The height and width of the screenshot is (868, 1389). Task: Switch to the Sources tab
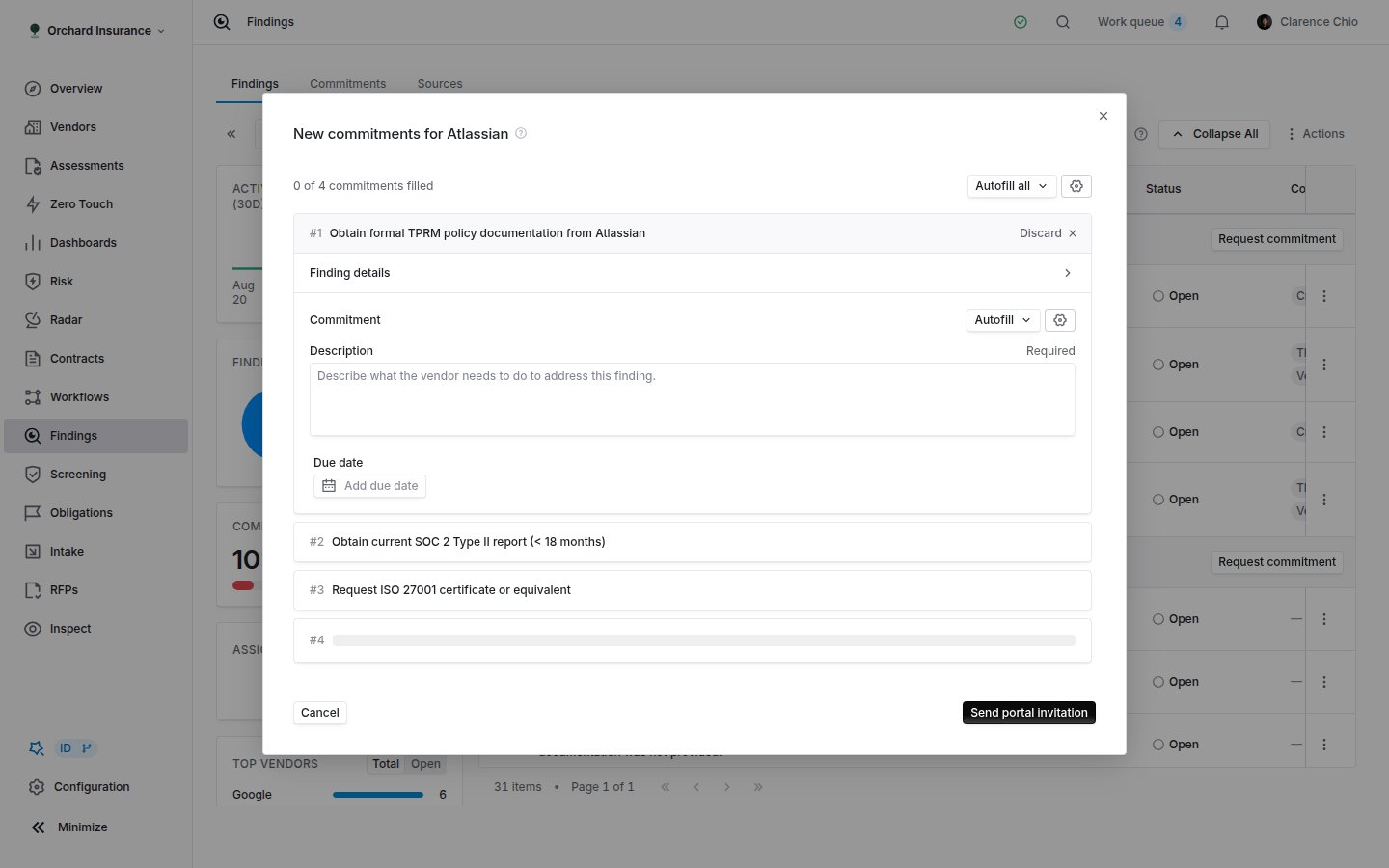point(440,84)
